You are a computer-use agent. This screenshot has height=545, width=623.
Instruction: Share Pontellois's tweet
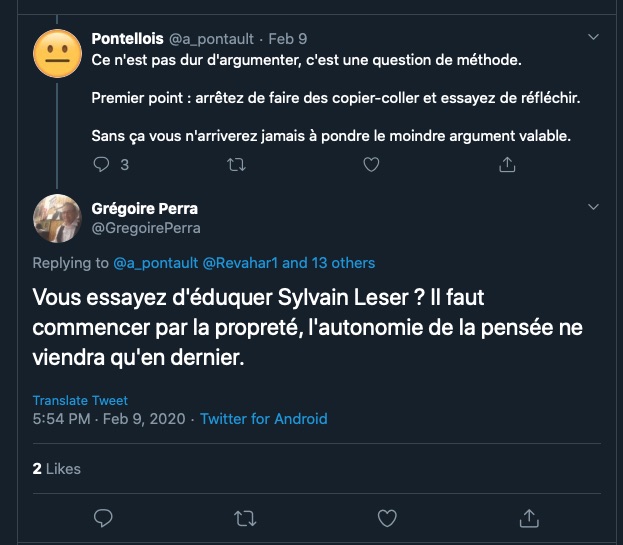[x=505, y=164]
